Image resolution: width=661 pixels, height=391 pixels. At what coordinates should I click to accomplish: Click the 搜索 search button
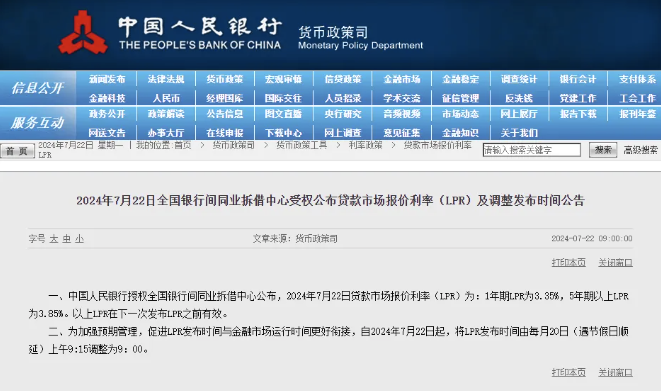(x=603, y=150)
